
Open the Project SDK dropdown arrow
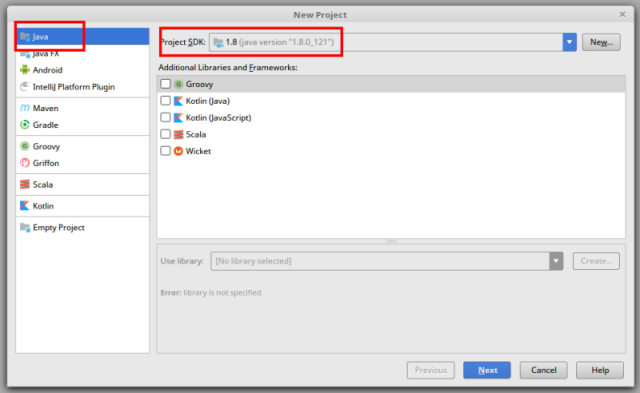tap(569, 42)
